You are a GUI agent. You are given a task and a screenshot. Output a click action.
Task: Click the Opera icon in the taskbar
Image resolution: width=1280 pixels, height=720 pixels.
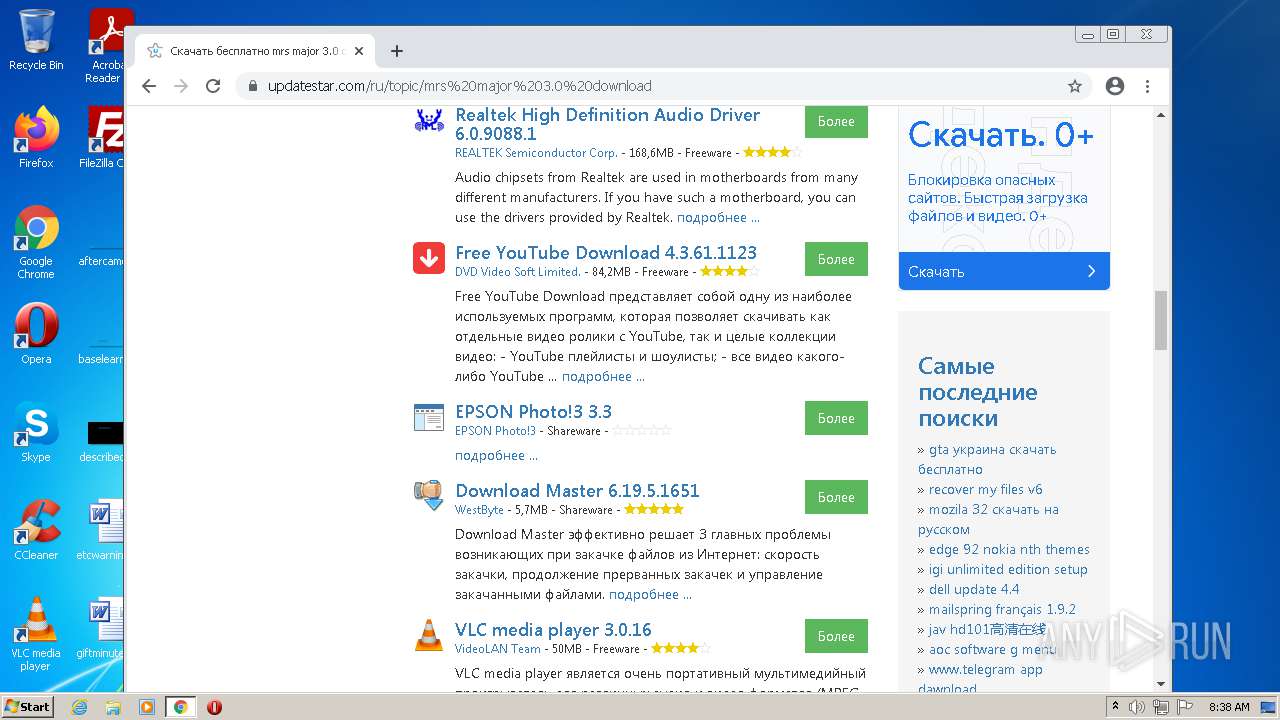coord(214,707)
